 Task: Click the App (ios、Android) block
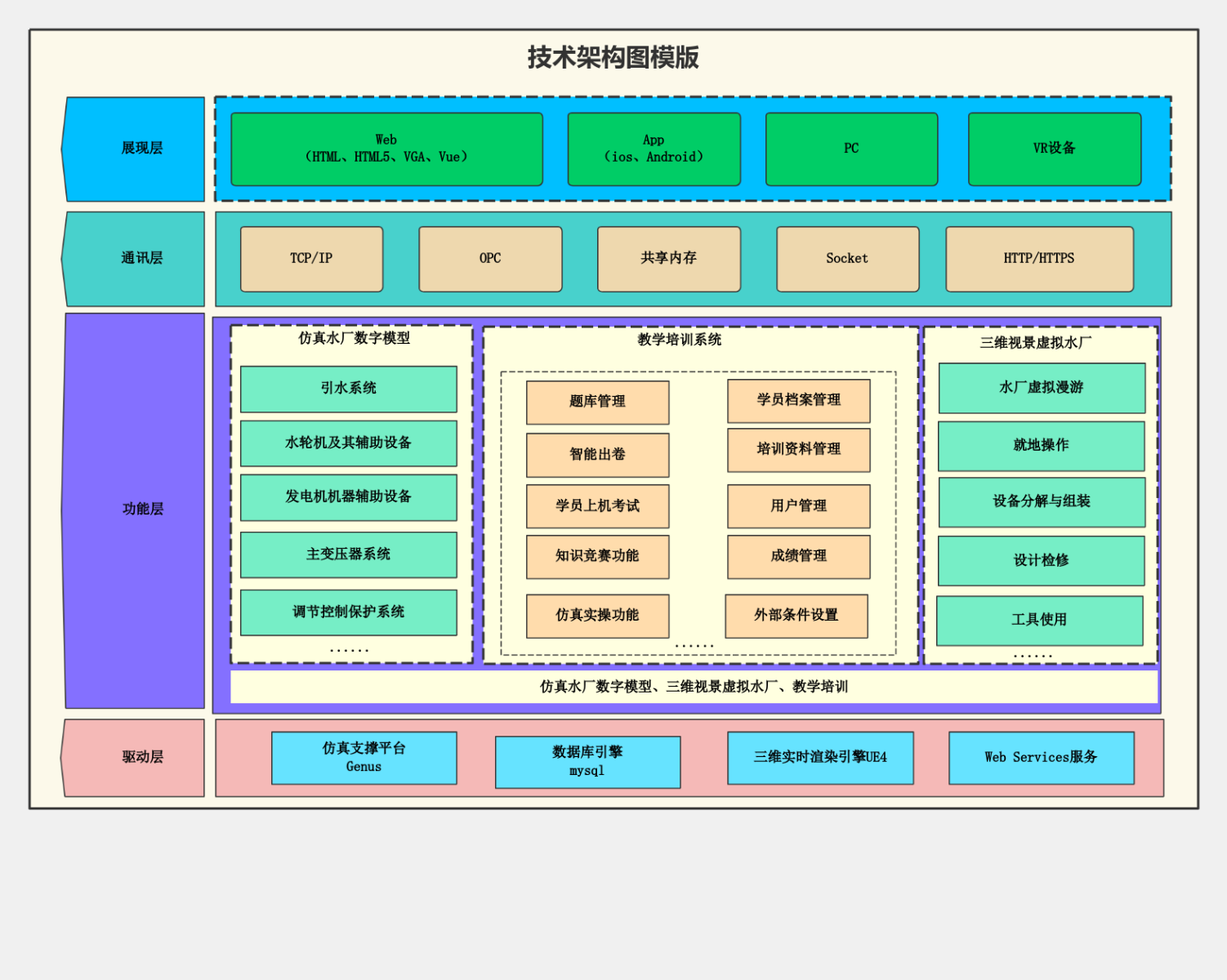point(654,149)
